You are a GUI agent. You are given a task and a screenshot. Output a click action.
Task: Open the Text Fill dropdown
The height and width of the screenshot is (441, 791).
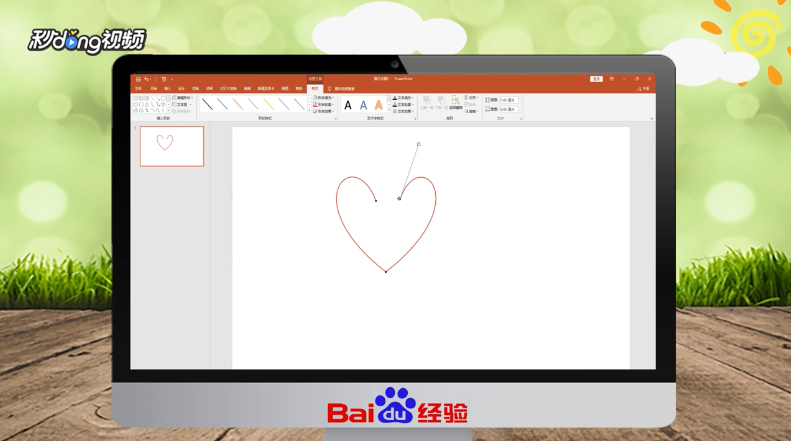404,98
